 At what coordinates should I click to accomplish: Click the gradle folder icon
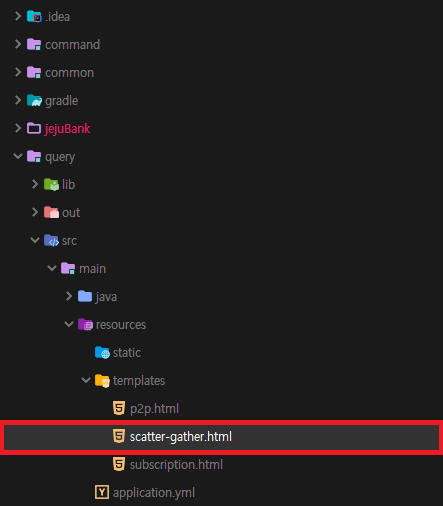(x=34, y=100)
